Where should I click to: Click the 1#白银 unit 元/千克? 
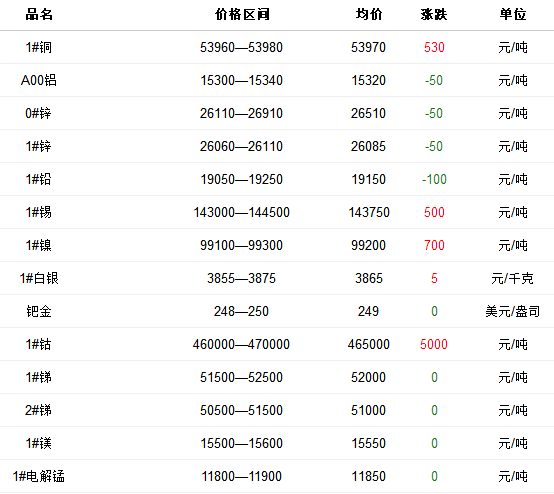tap(512, 278)
